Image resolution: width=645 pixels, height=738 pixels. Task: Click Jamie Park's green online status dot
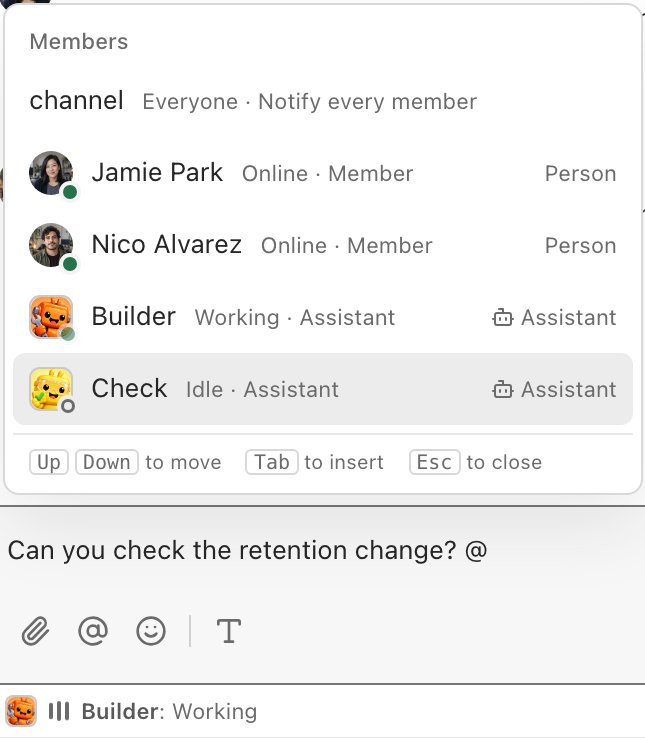tap(70, 192)
